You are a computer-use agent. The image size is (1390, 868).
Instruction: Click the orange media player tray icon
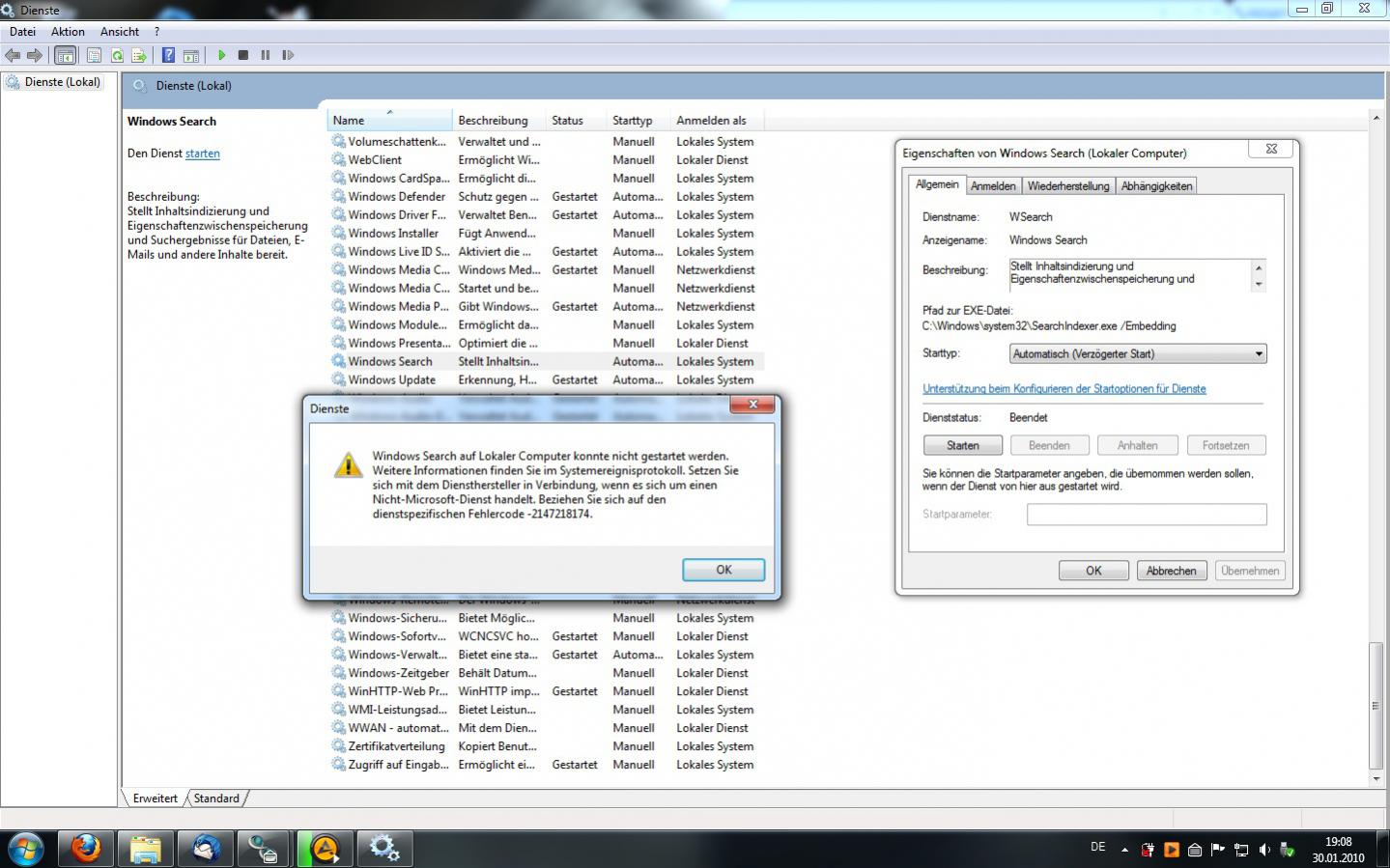point(1171,850)
